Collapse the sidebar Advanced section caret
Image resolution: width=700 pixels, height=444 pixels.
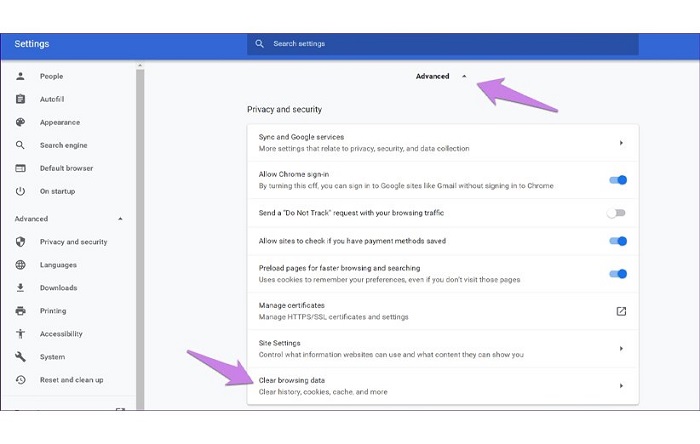[x=120, y=219]
